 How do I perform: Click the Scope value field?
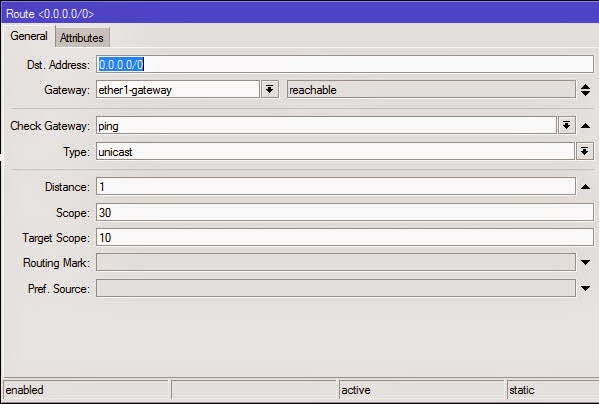click(345, 212)
